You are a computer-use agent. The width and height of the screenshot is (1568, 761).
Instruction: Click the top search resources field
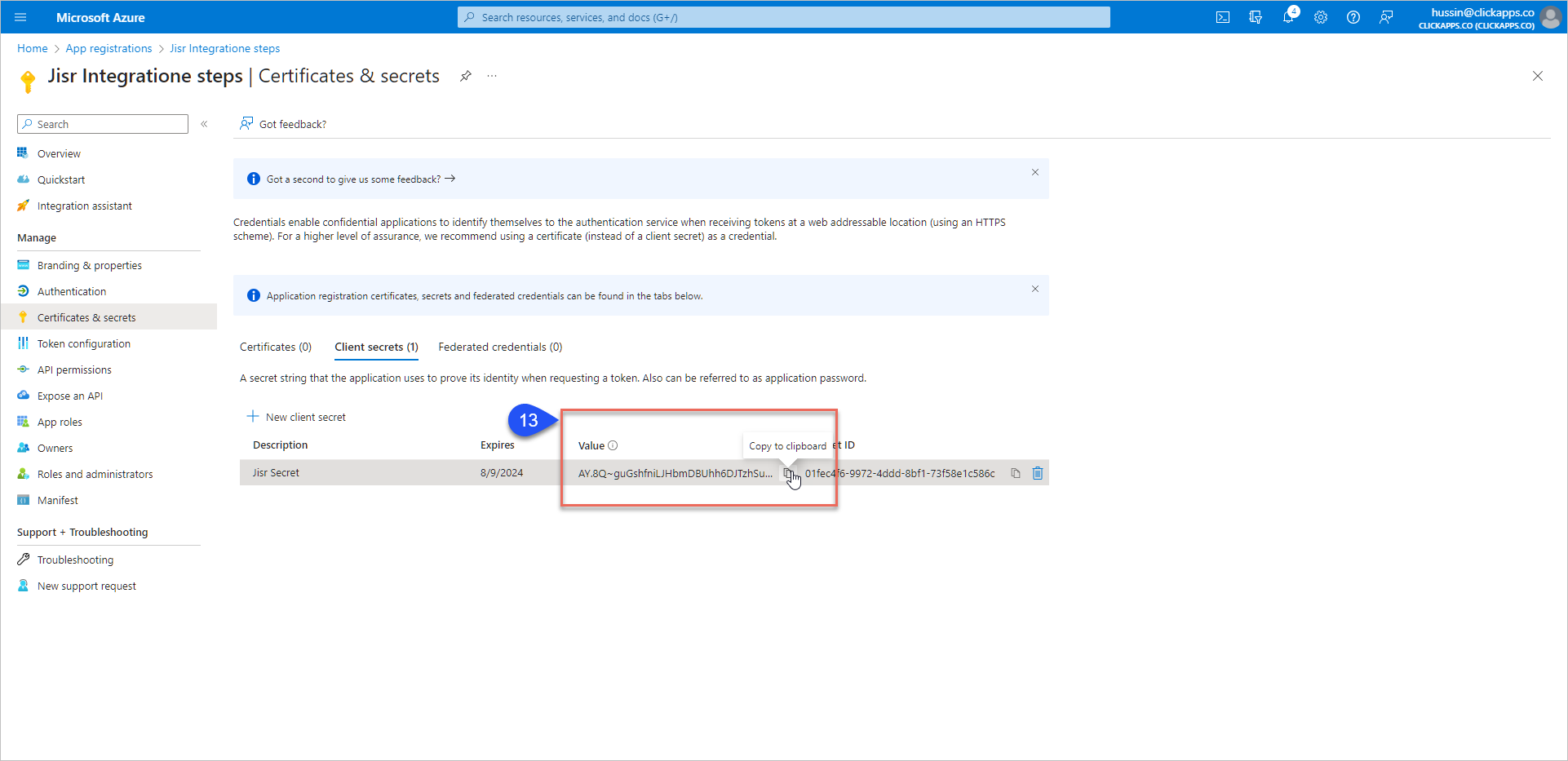(x=783, y=17)
